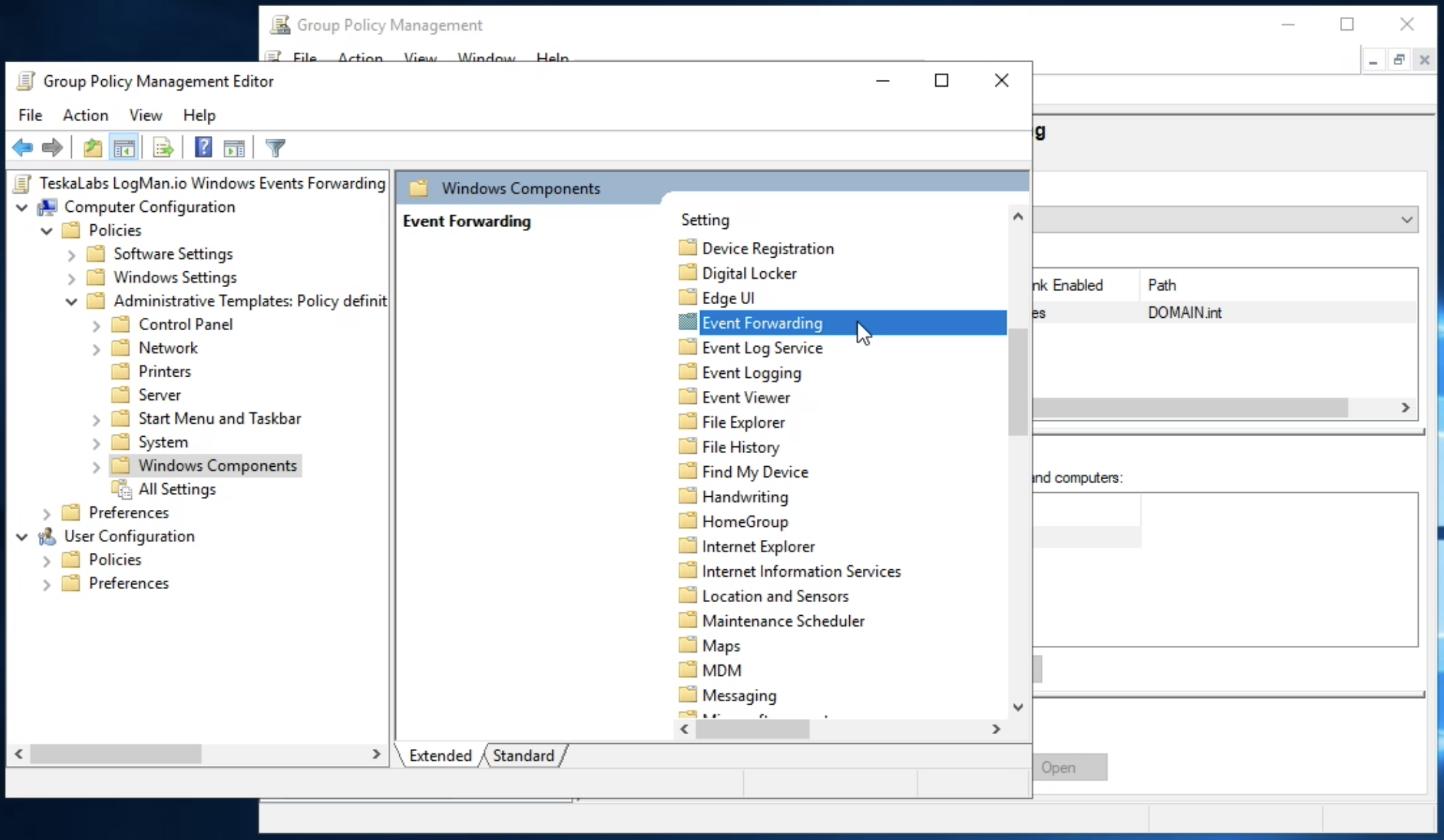
Task: Expand Preferences under Computer Configuration
Action: (x=46, y=513)
